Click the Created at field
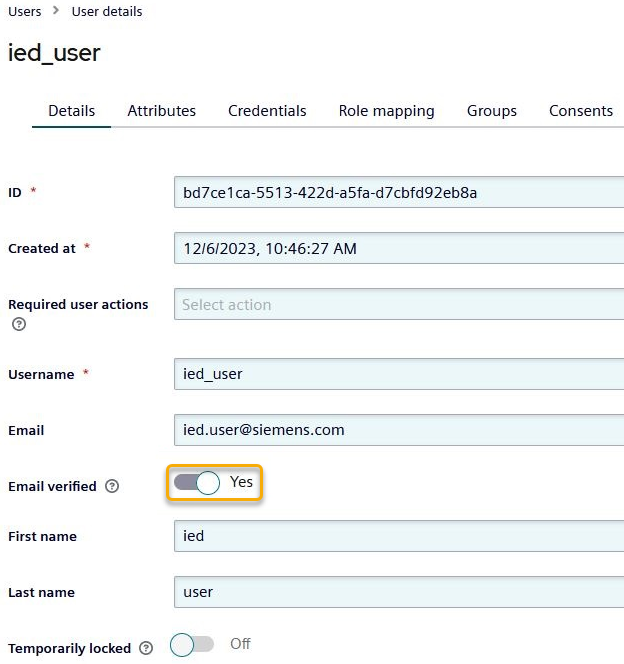The image size is (624, 664). pos(398,248)
